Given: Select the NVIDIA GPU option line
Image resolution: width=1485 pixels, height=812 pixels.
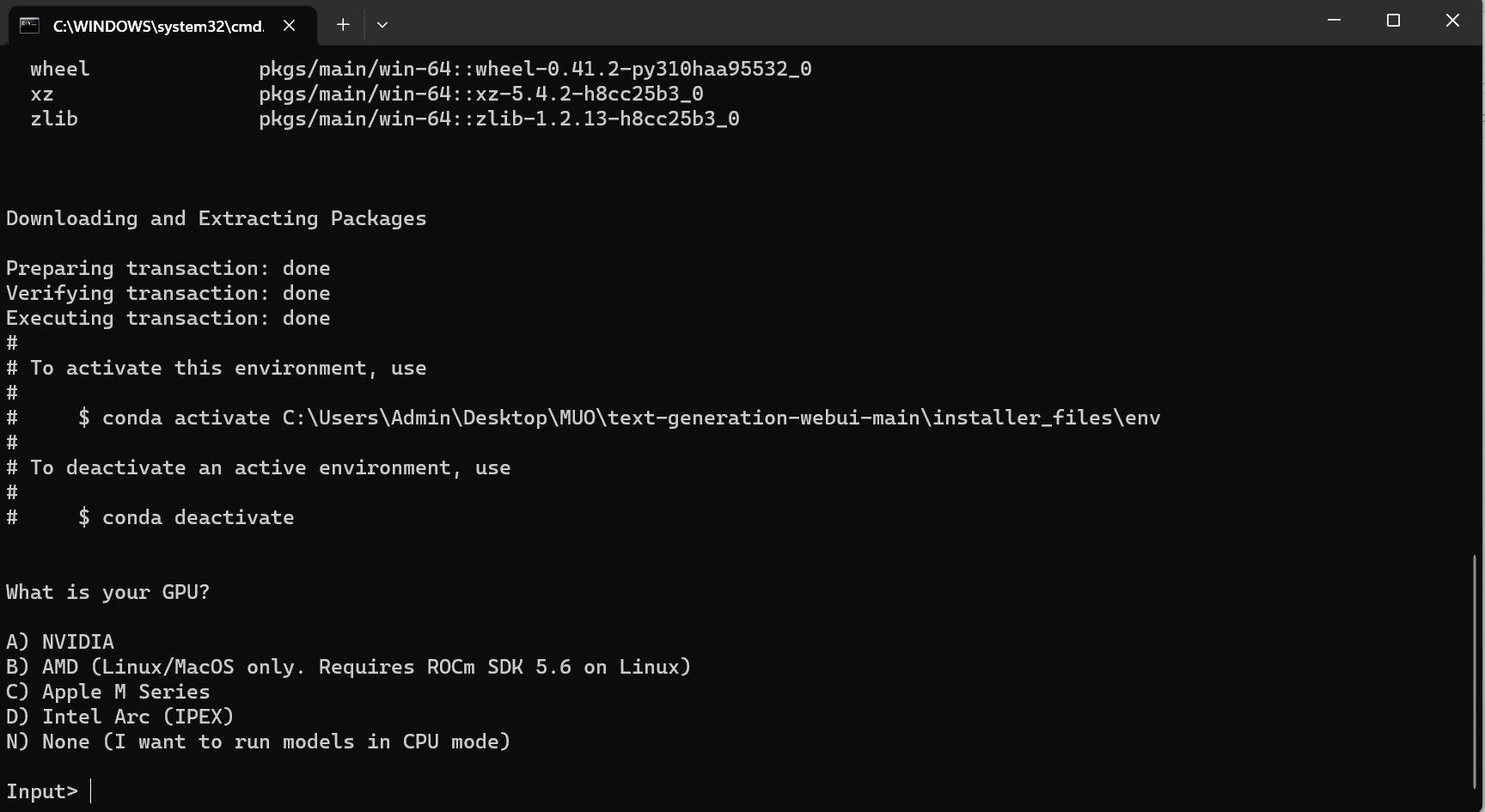Looking at the screenshot, I should [x=60, y=641].
